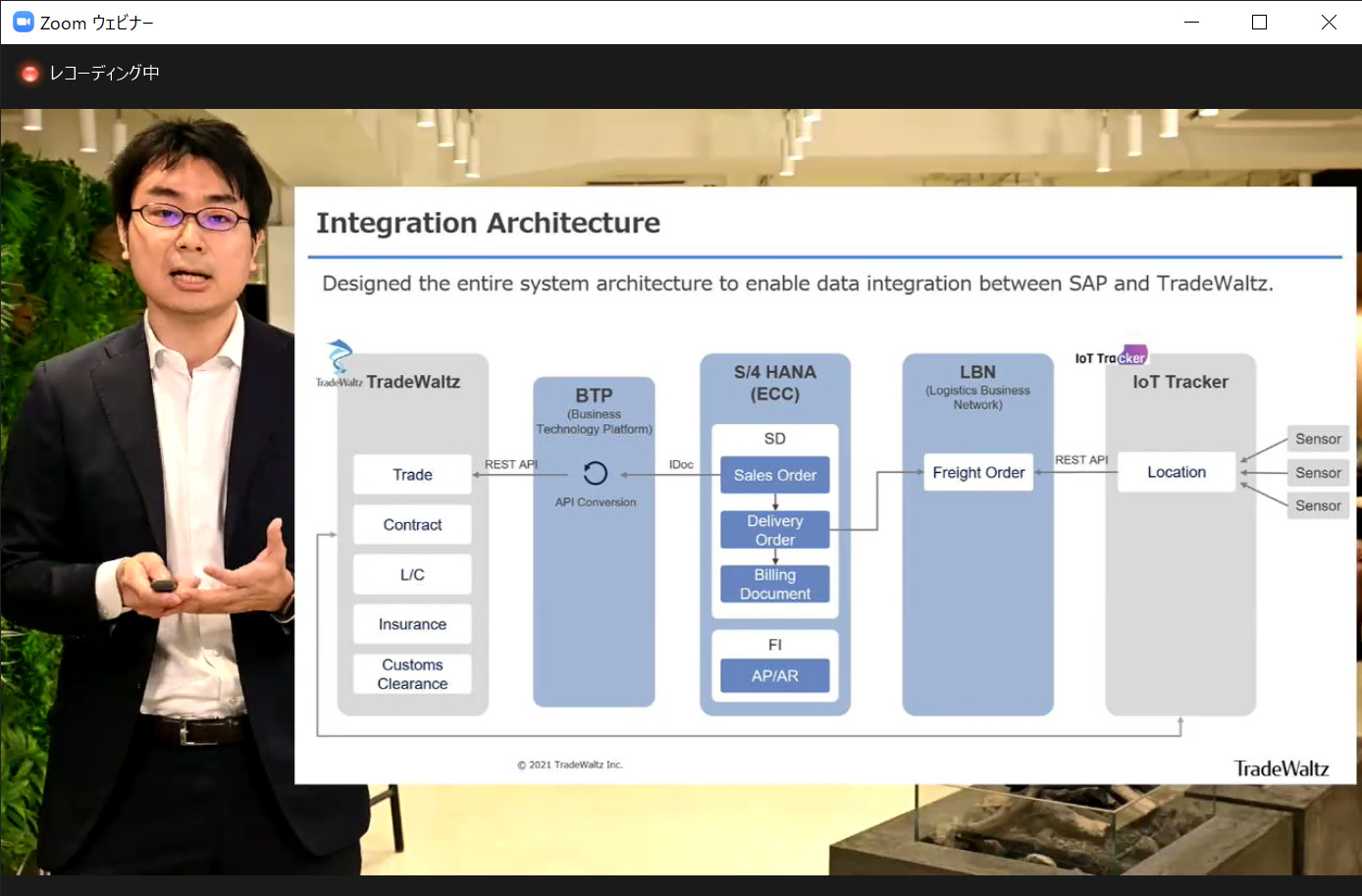Click the Location box in IoT Tracker

[1177, 472]
